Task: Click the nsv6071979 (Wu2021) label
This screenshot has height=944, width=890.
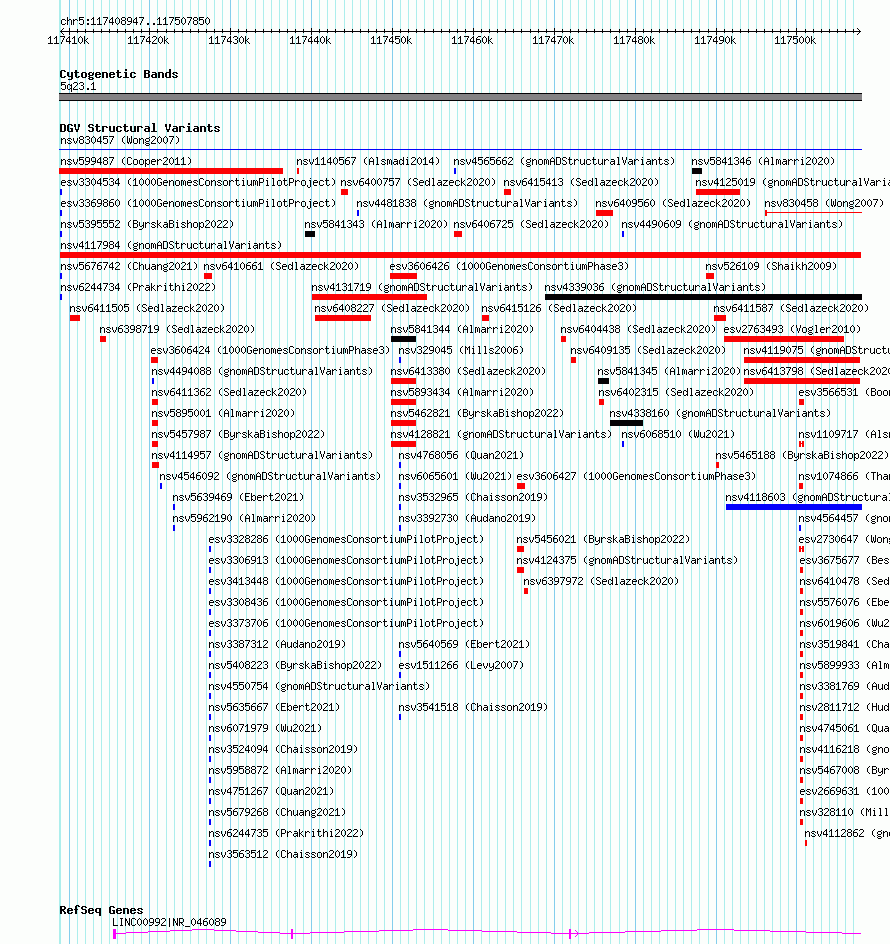Action: point(265,728)
